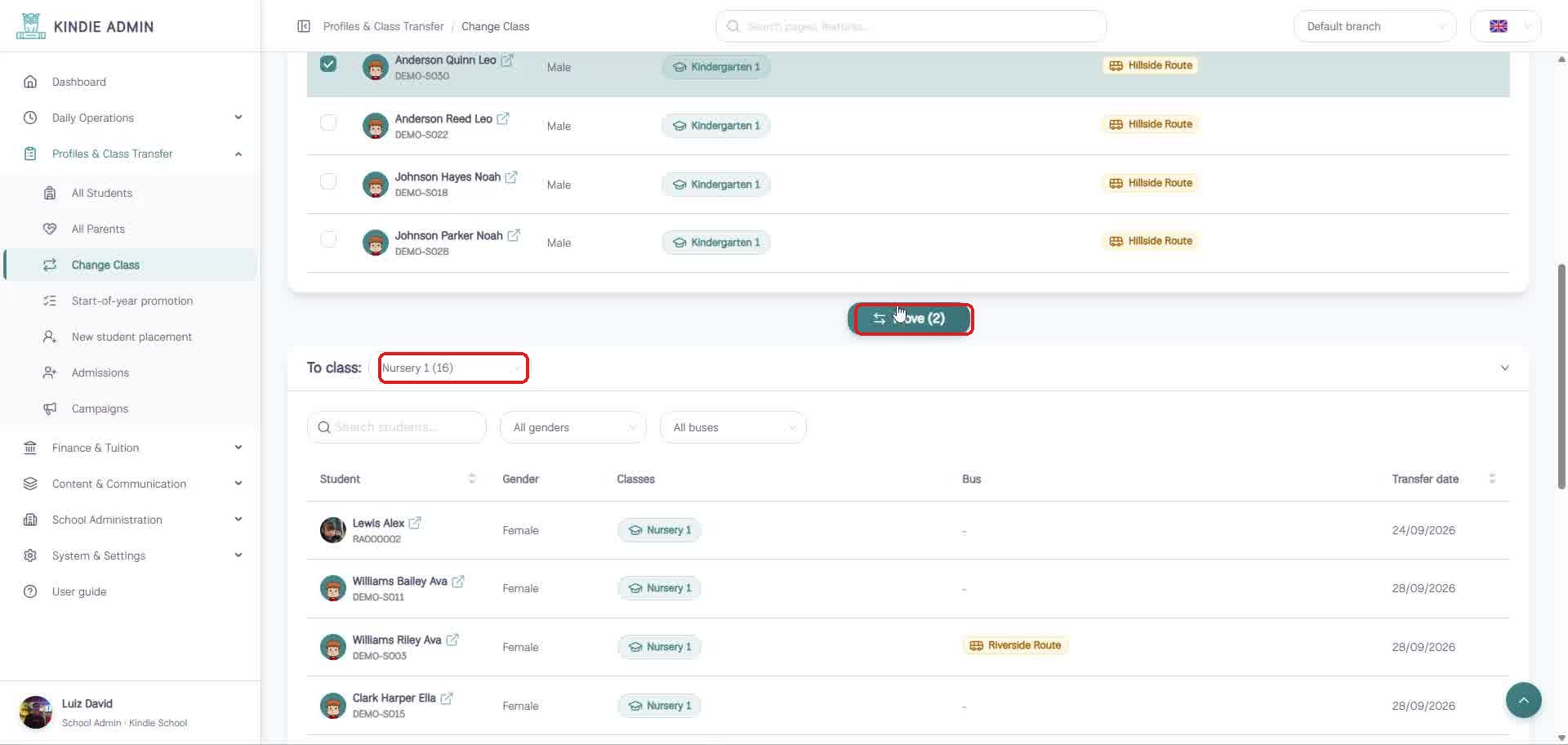Image resolution: width=1568 pixels, height=745 pixels.
Task: Open Admissions page
Action: pos(131,372)
